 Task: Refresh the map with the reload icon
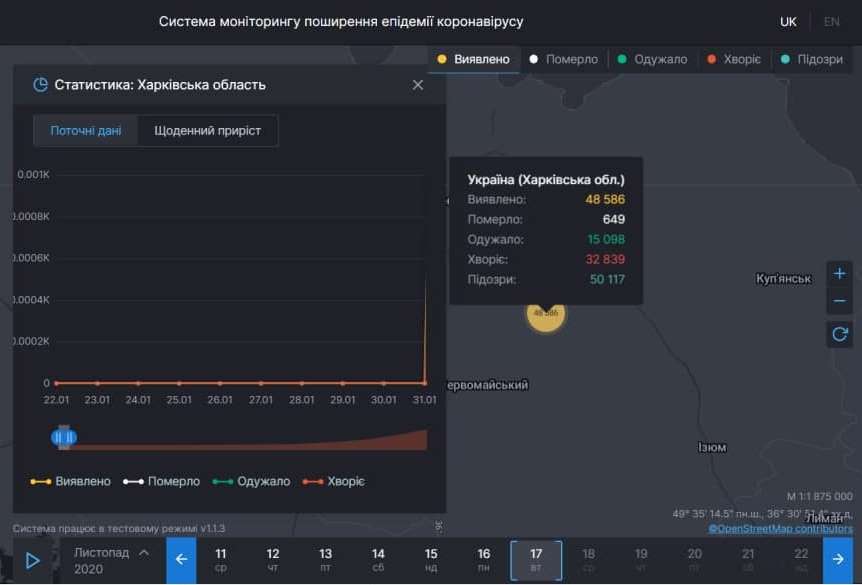coord(839,333)
